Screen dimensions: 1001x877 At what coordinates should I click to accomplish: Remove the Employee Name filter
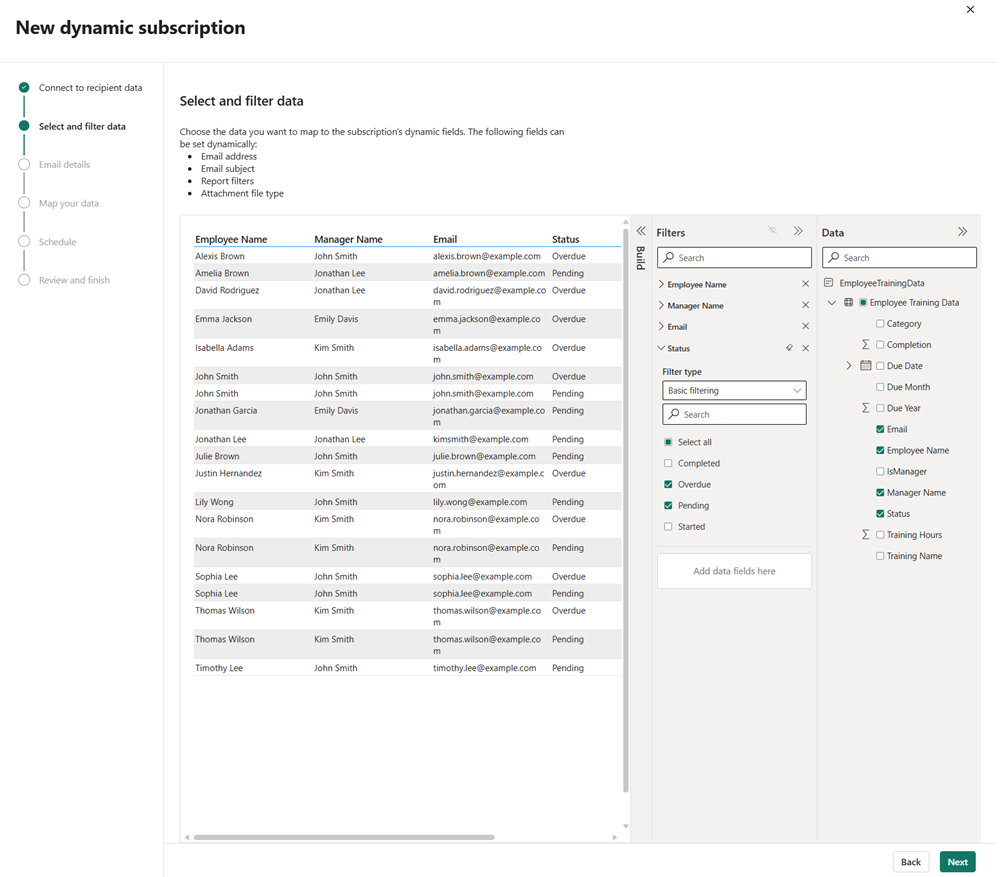[806, 284]
